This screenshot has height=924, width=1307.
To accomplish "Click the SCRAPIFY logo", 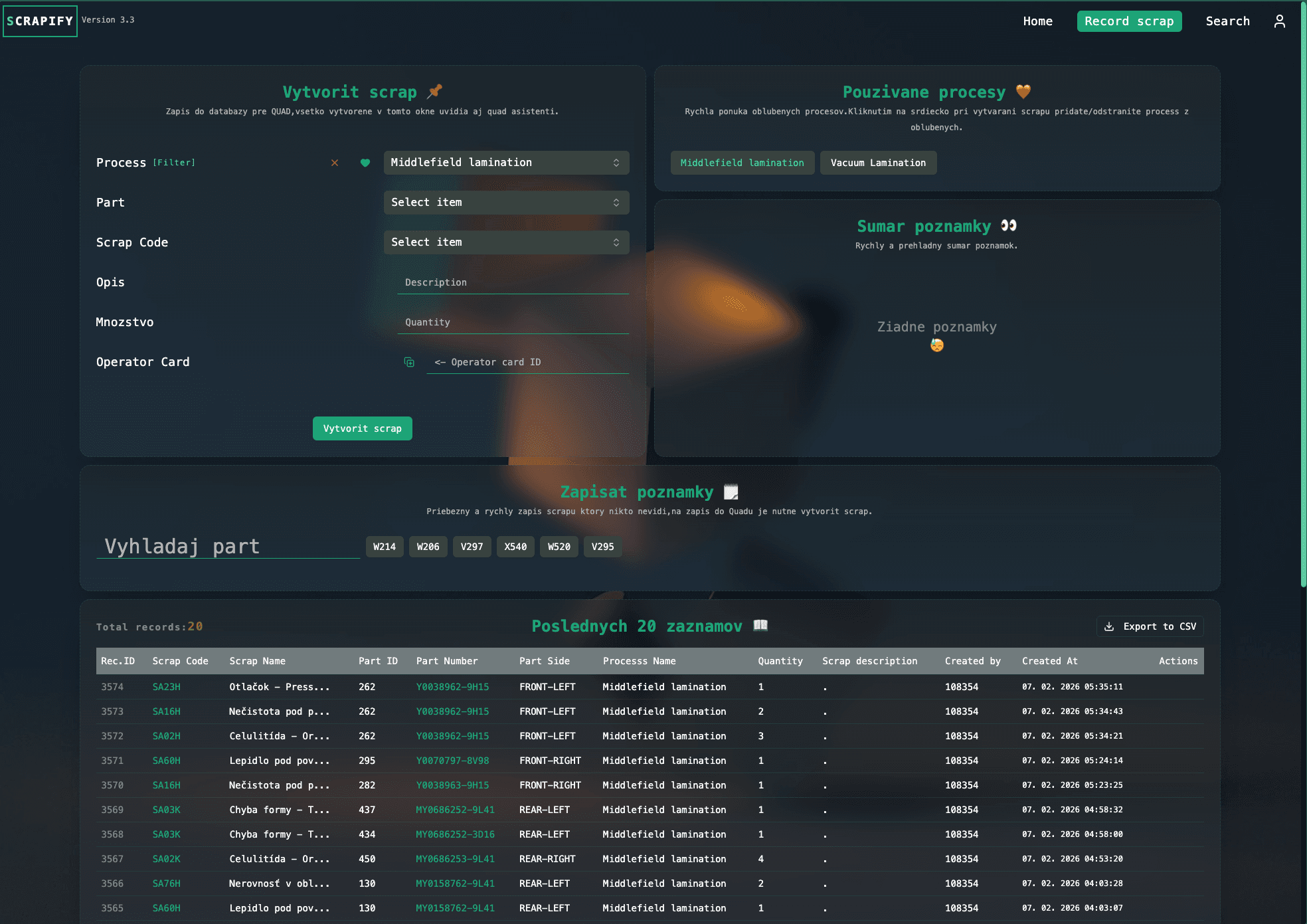I will [40, 21].
